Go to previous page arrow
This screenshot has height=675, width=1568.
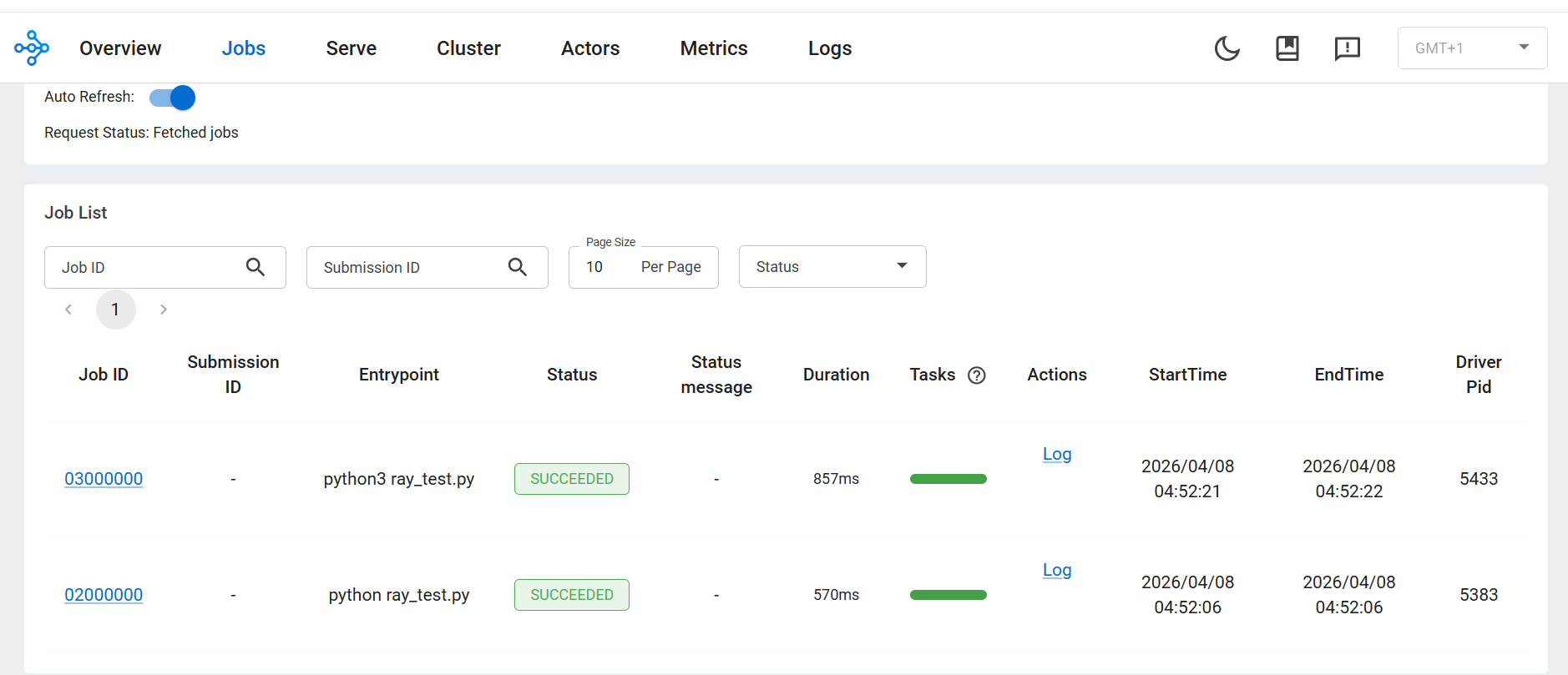tap(68, 310)
